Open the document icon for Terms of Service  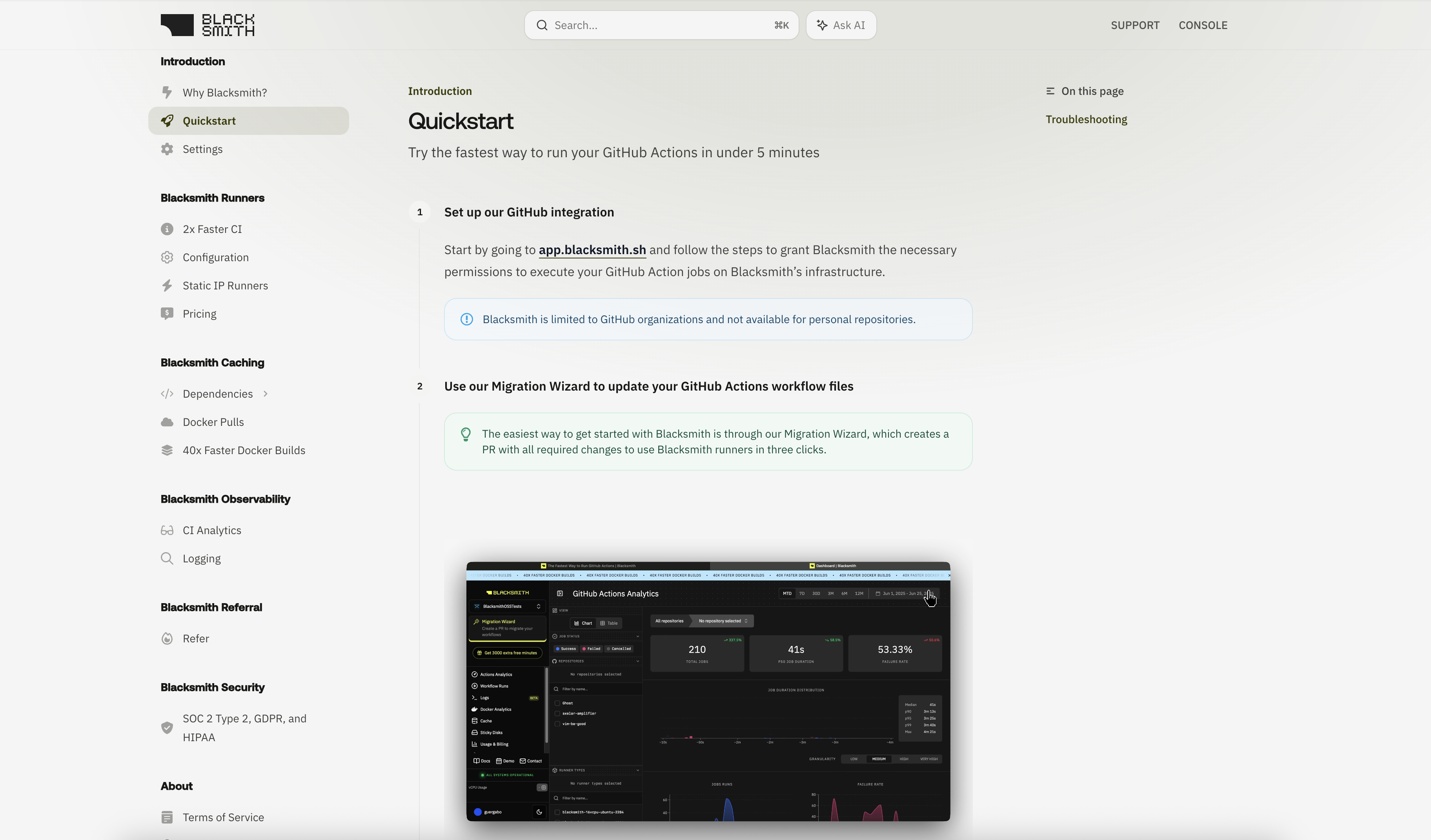167,817
